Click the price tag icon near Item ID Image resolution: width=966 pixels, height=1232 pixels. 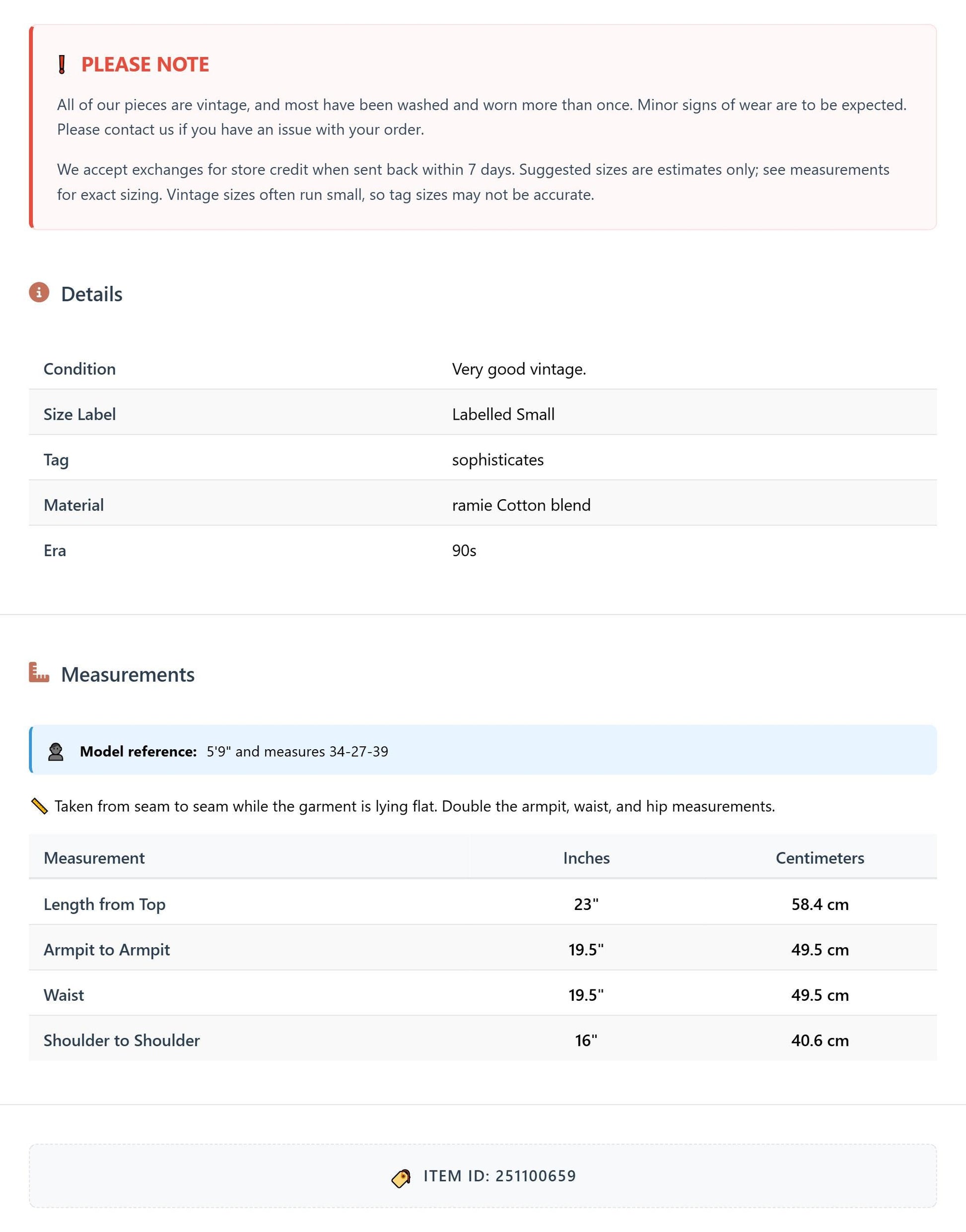point(401,1178)
